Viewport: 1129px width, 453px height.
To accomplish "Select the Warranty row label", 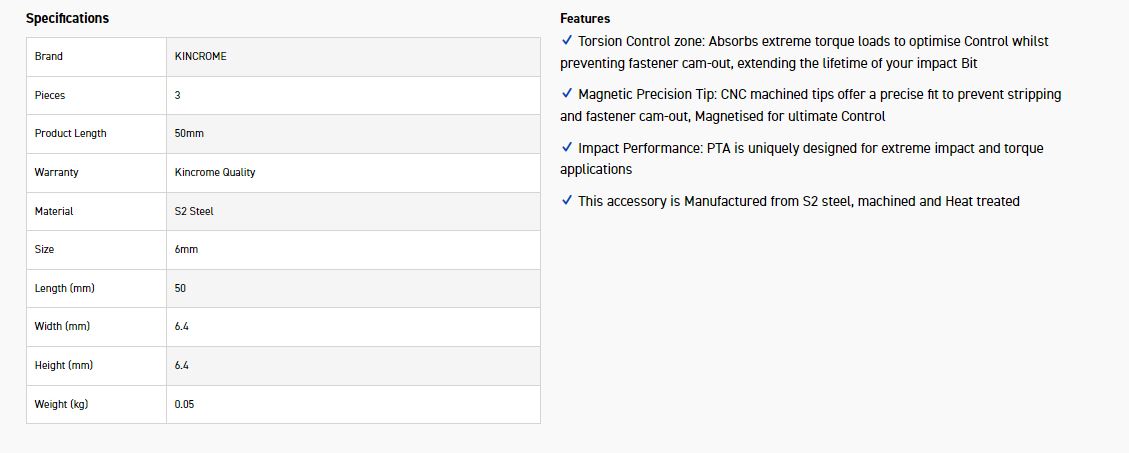I will (56, 172).
